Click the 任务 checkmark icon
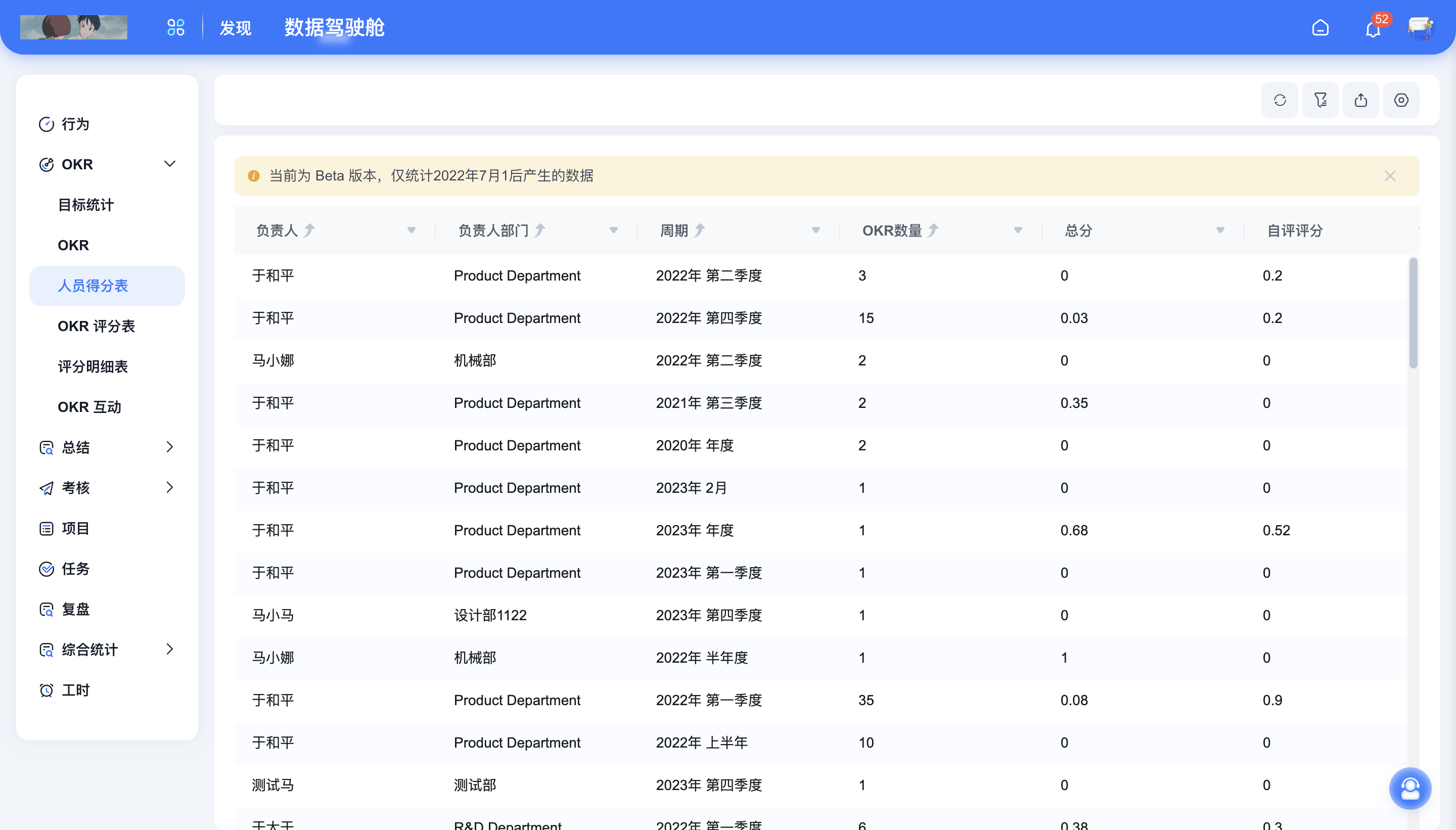 click(46, 569)
